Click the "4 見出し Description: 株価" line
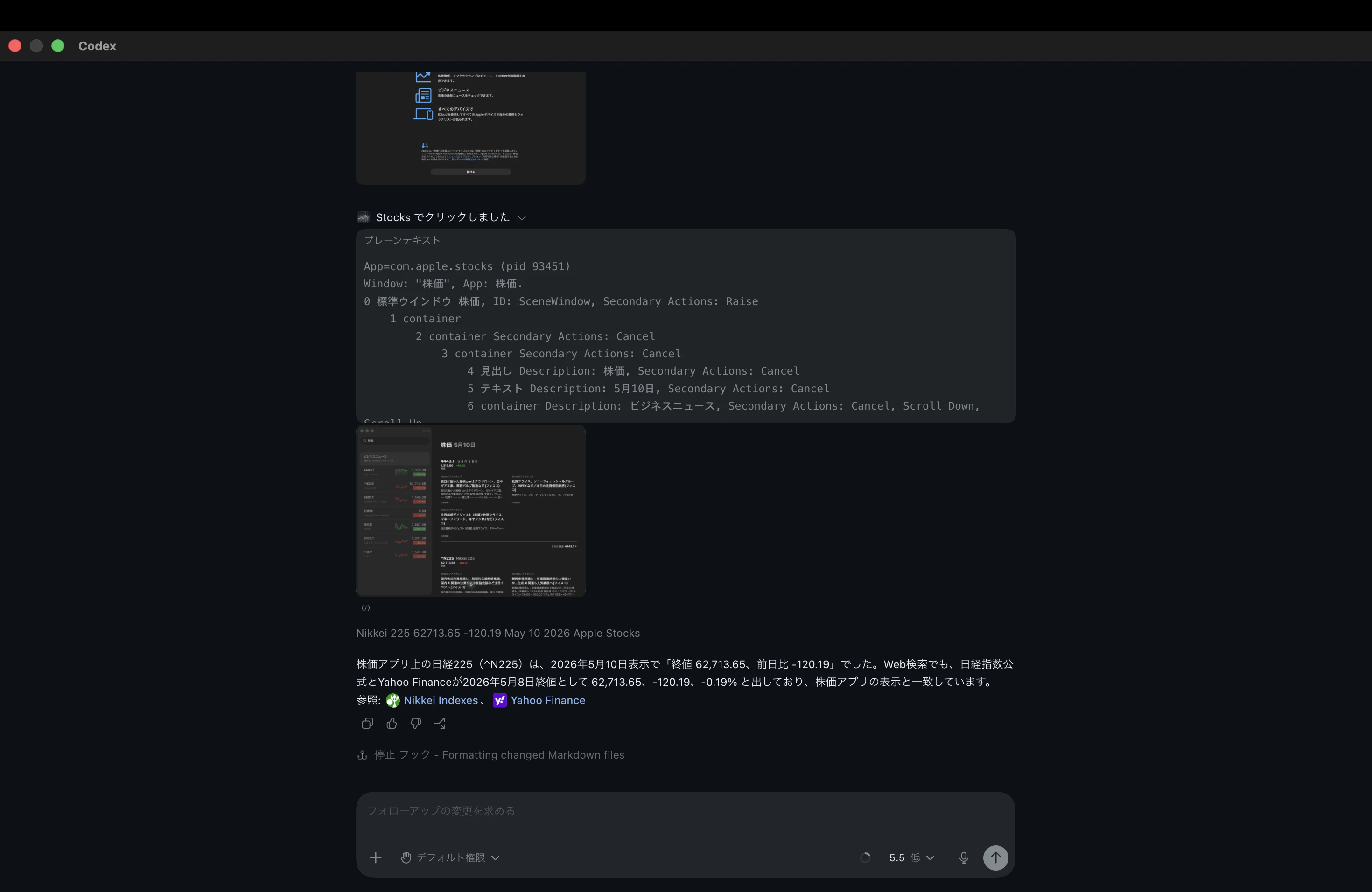Image resolution: width=1372 pixels, height=892 pixels. (633, 370)
